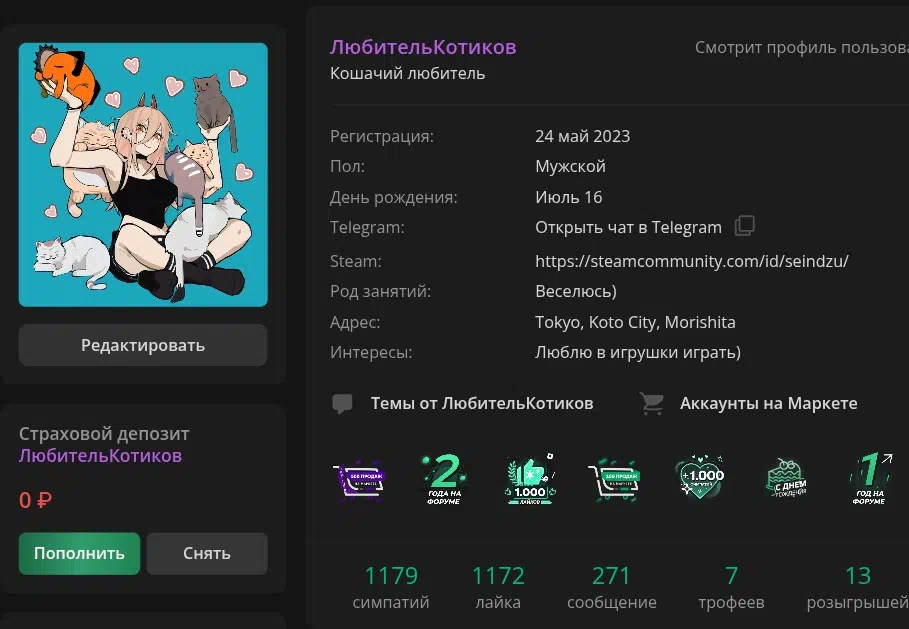Open the green shopping cart sales trophy

pos(614,481)
